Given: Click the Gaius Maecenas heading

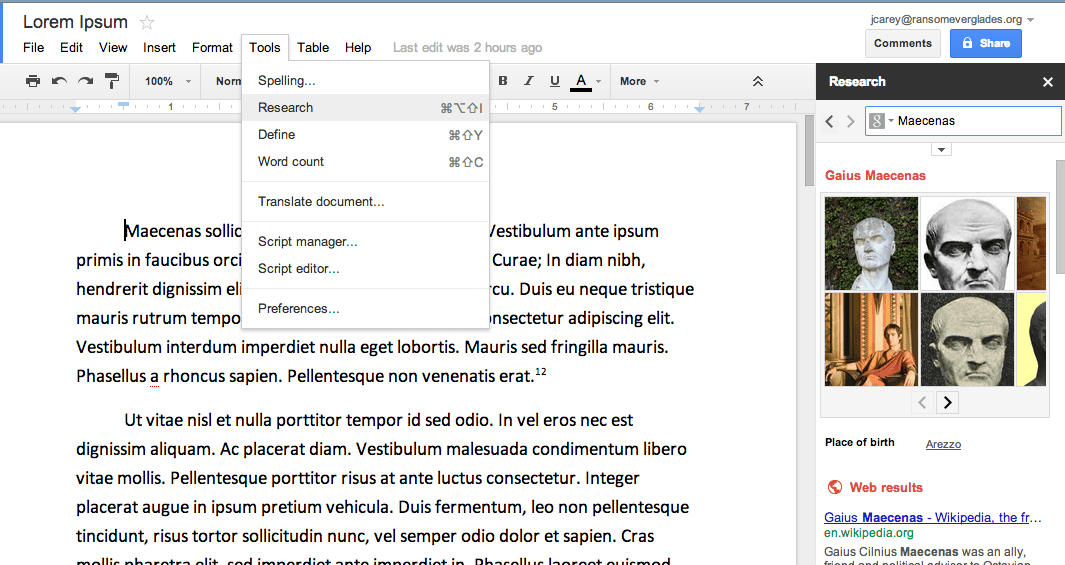Looking at the screenshot, I should pos(875,175).
